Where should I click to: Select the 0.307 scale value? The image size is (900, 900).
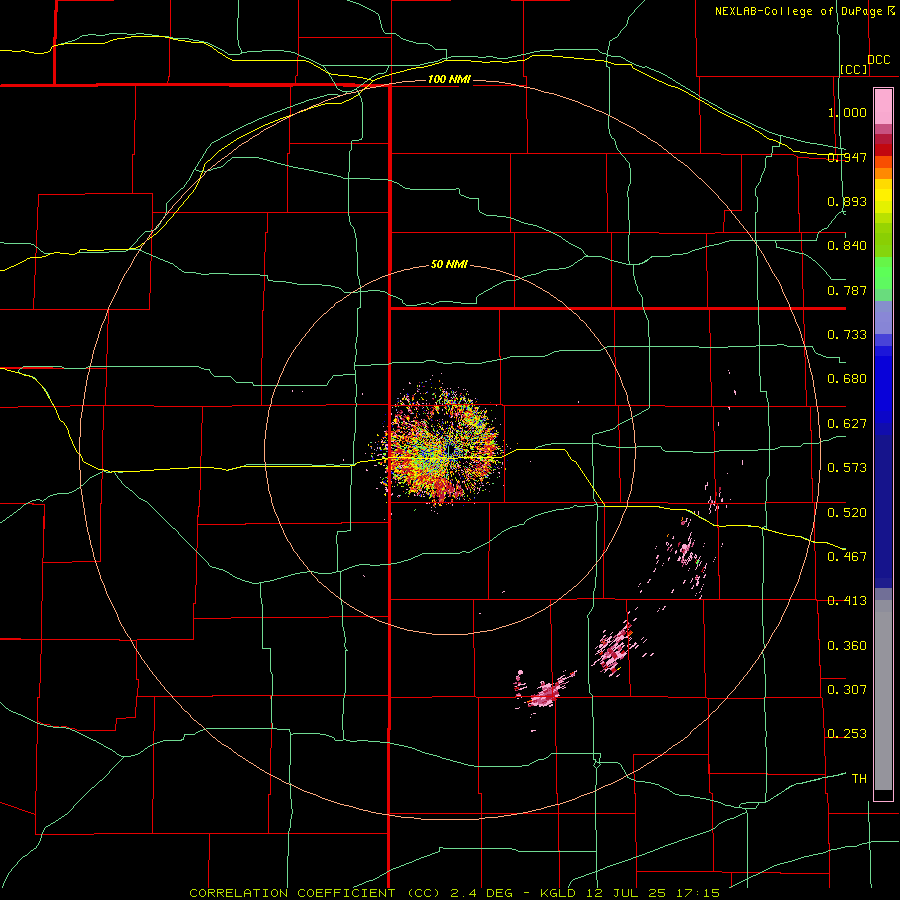(x=847, y=689)
